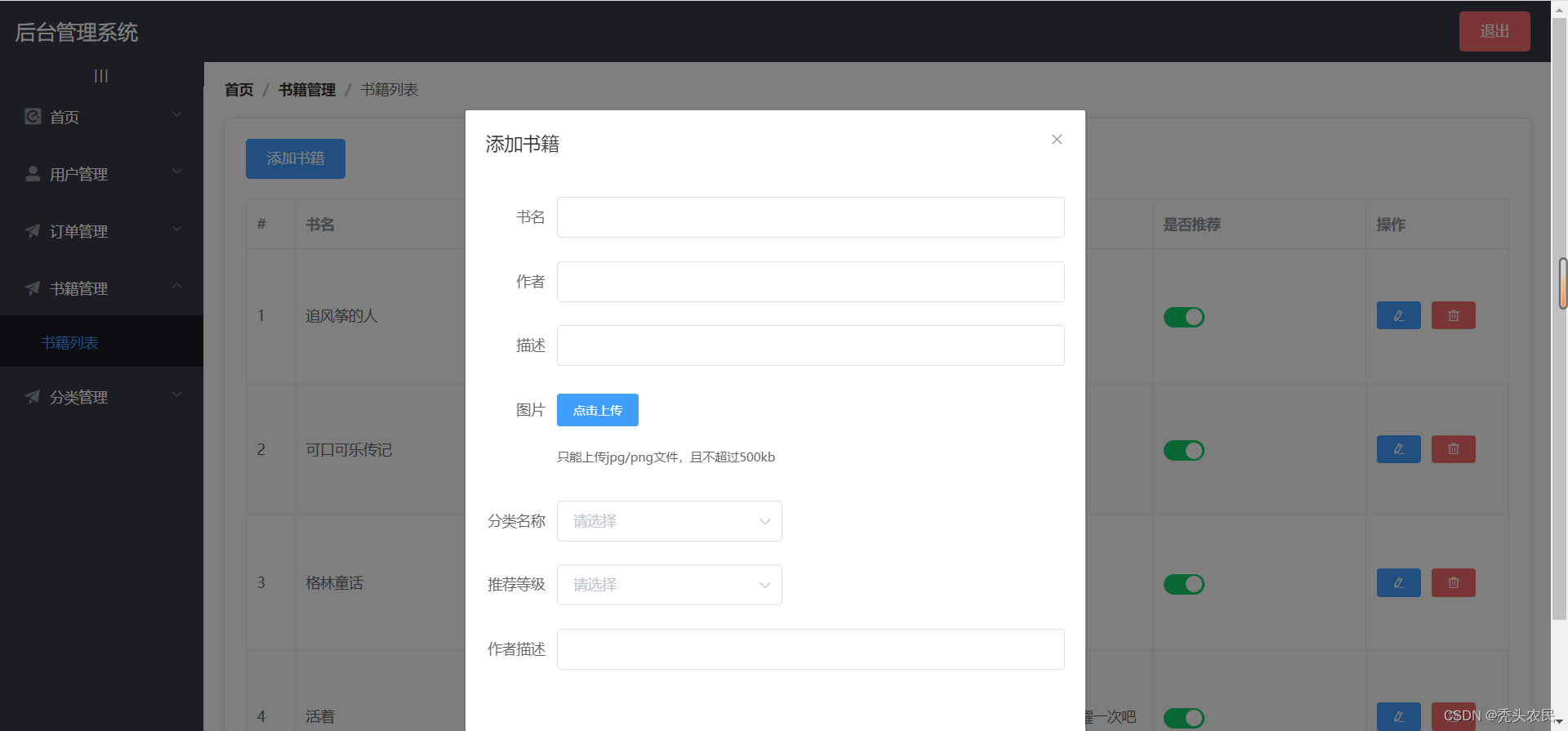Collapse the 书籍管理 menu chevron
1568x731 pixels.
177,286
